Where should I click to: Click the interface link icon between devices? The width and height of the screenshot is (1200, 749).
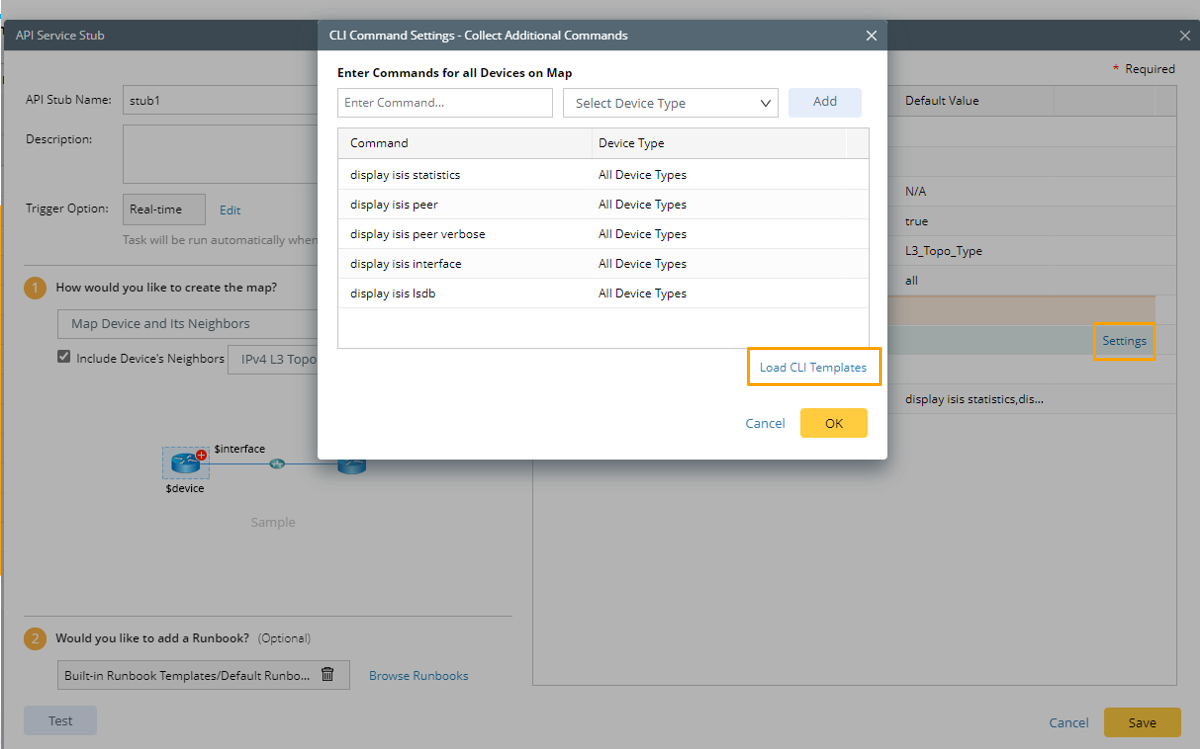point(277,463)
